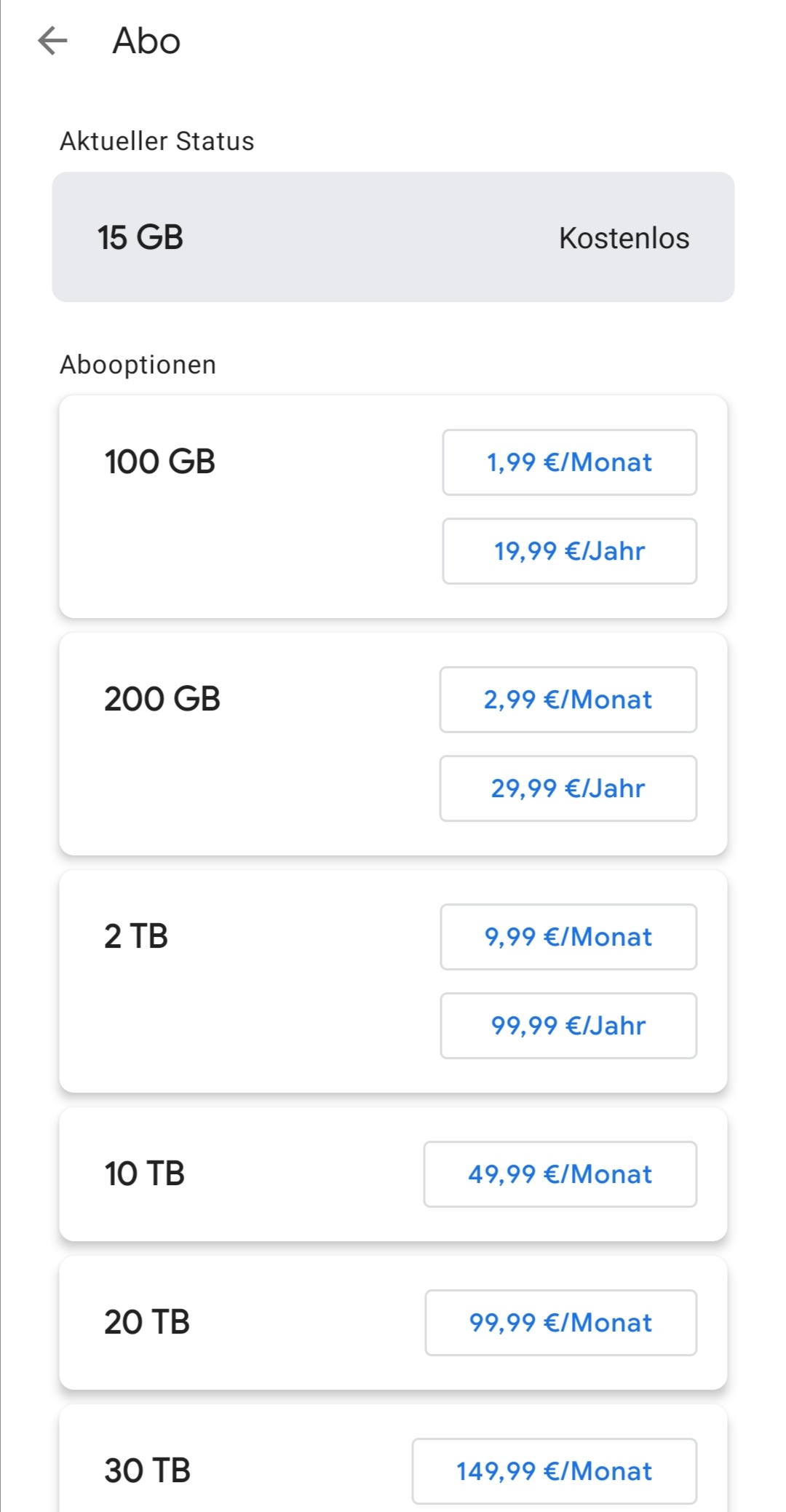Viewport: 786px width, 1512px height.
Task: Tap the 30 TB plan label
Action: 148,1471
